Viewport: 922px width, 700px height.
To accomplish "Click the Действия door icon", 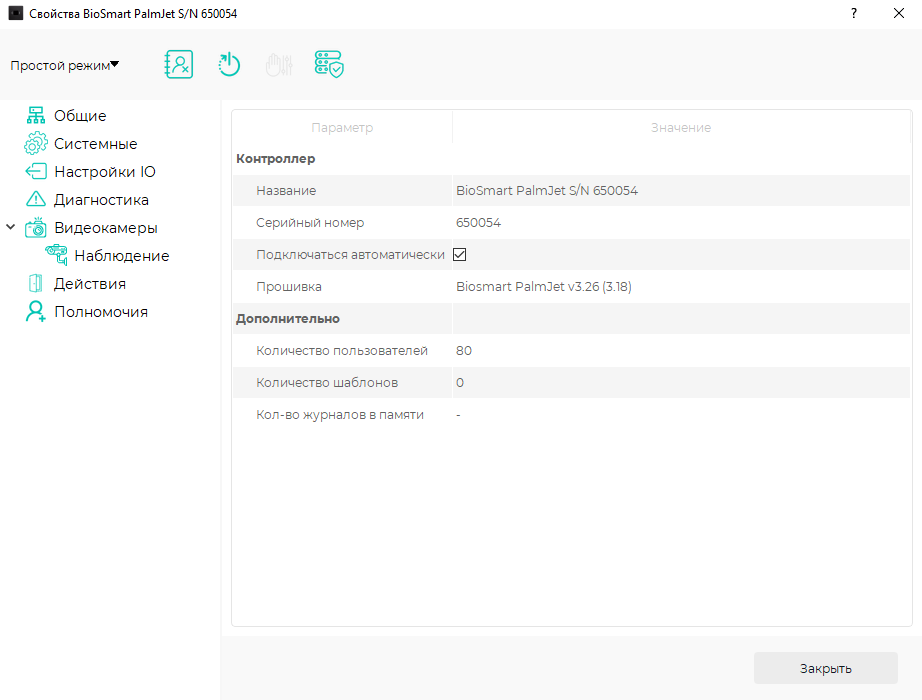I will pyautogui.click(x=36, y=284).
